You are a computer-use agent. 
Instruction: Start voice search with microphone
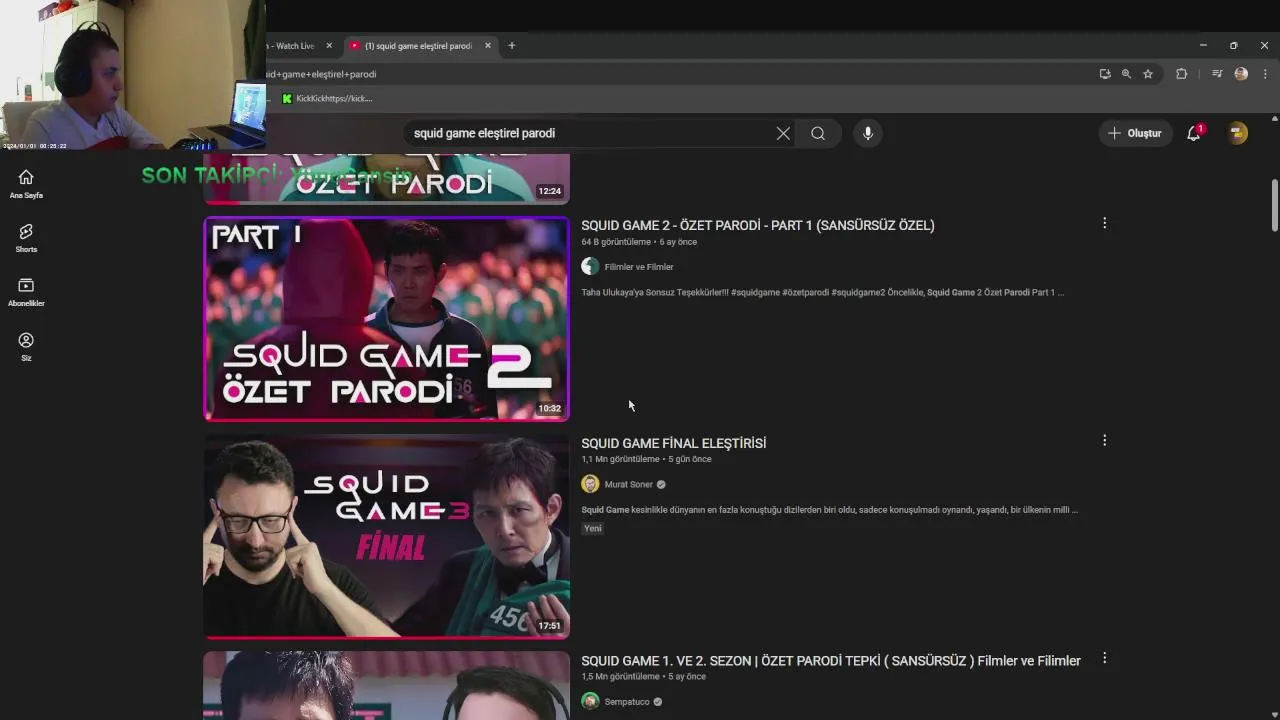(868, 133)
